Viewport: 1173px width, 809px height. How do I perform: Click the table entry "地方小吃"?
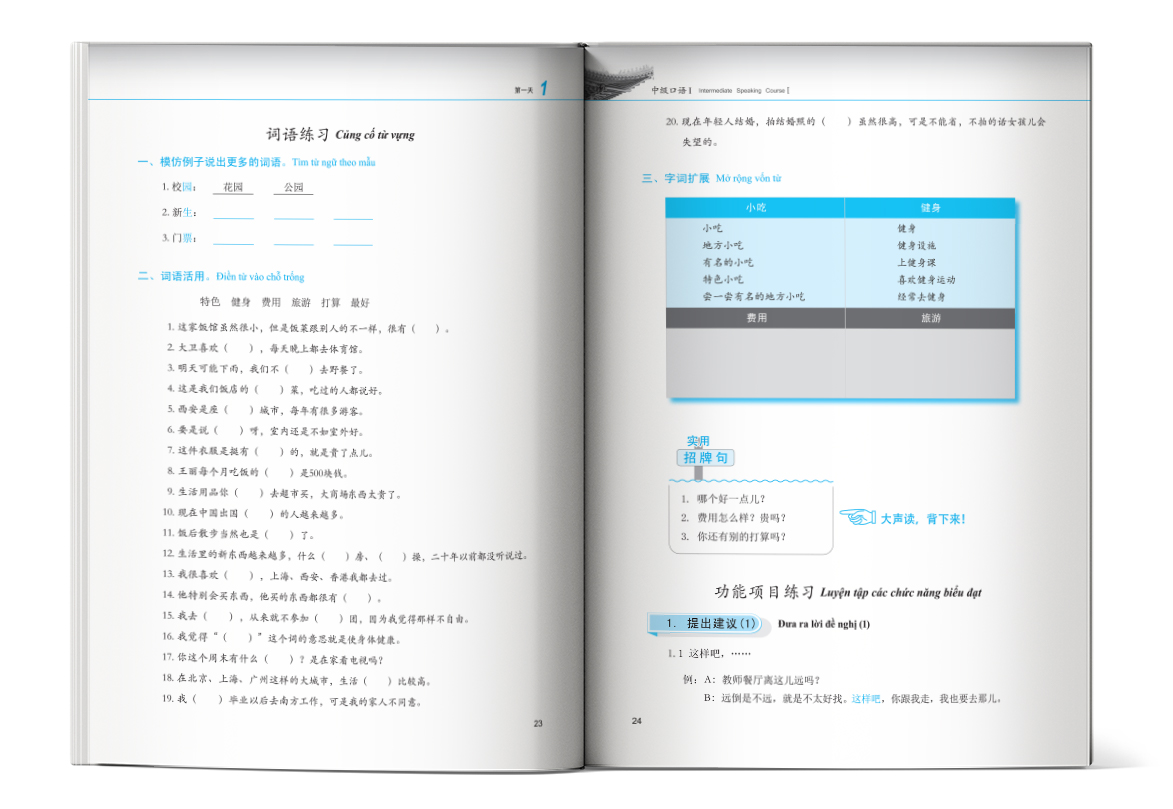pos(723,245)
